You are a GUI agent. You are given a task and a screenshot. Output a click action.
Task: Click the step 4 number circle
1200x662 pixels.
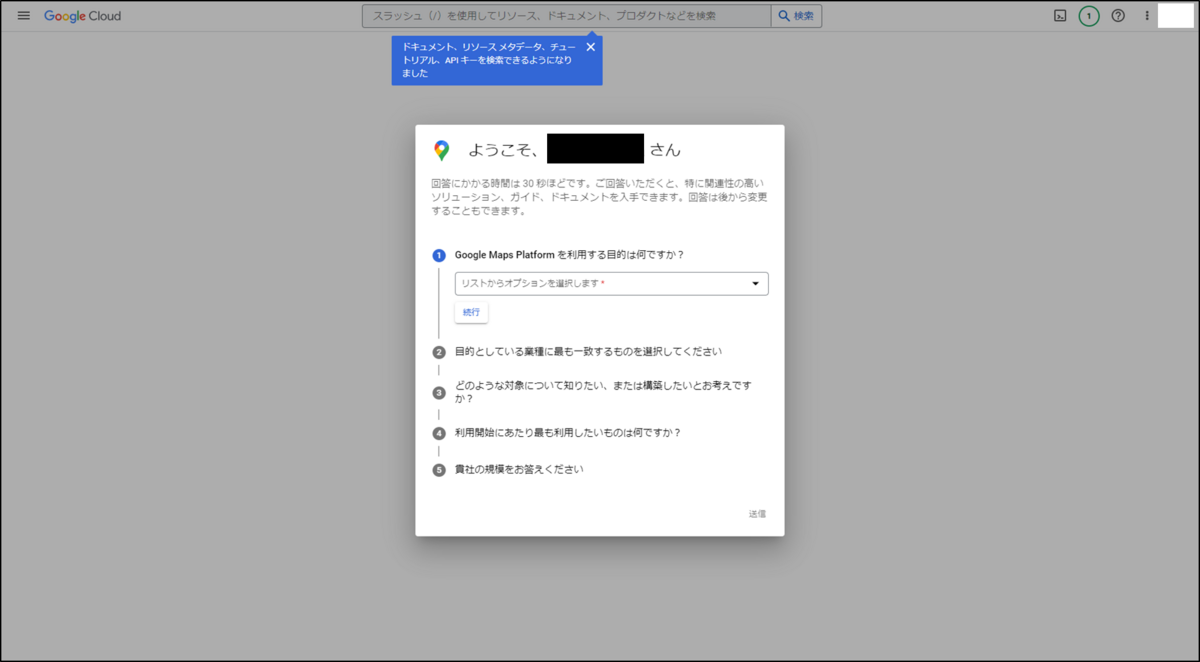(x=439, y=434)
